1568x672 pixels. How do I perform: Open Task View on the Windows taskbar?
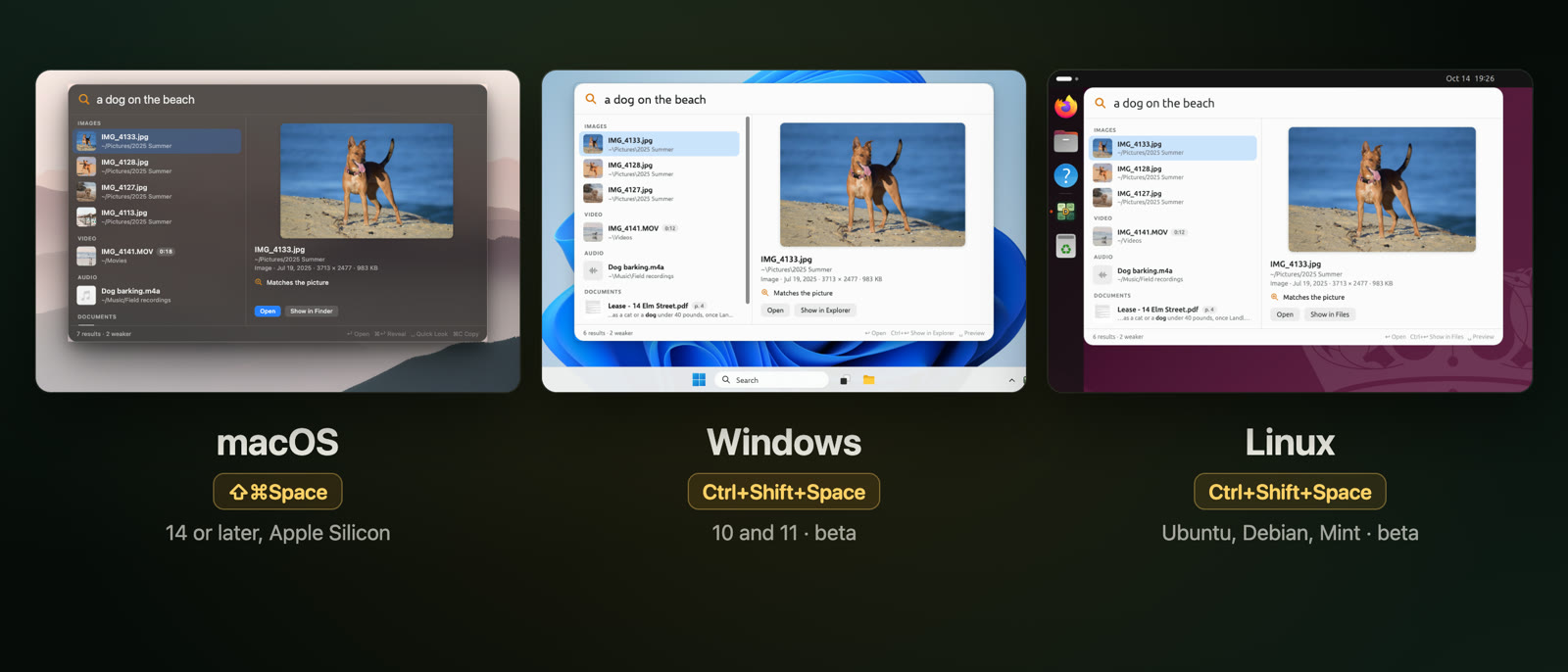point(844,380)
